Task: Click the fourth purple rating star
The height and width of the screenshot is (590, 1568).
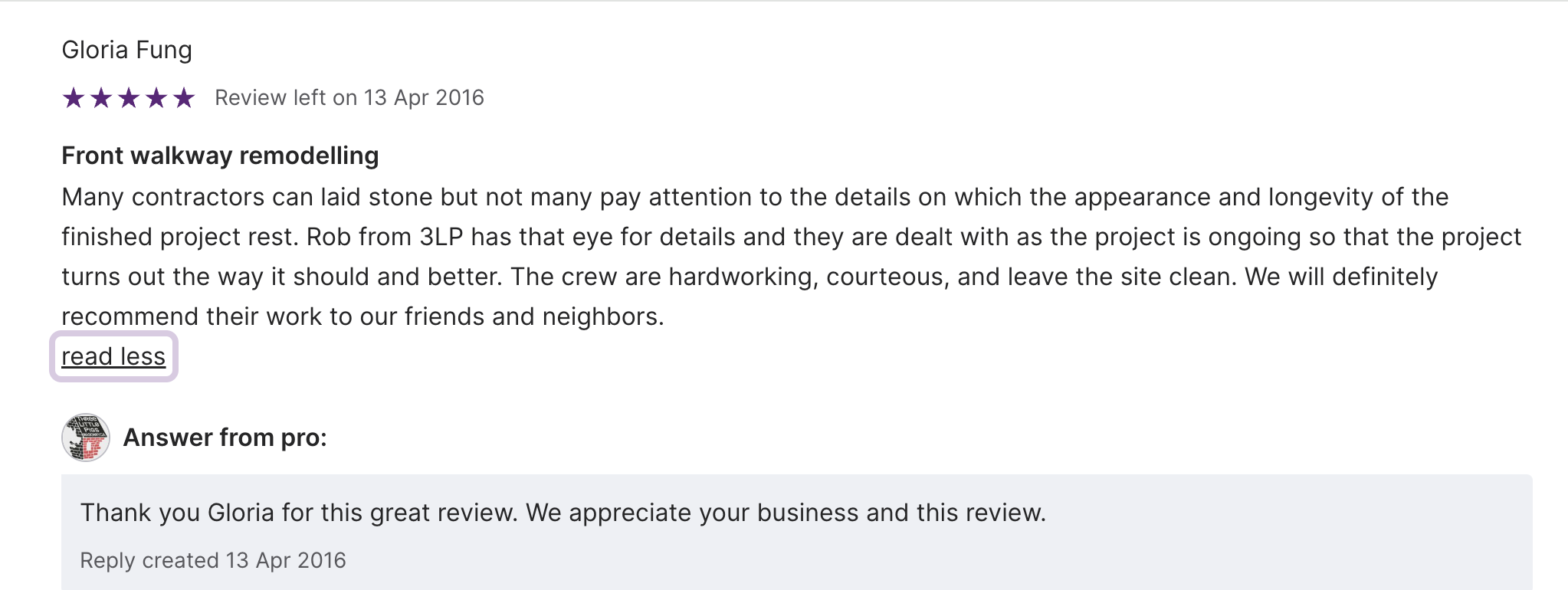Action: [156, 98]
